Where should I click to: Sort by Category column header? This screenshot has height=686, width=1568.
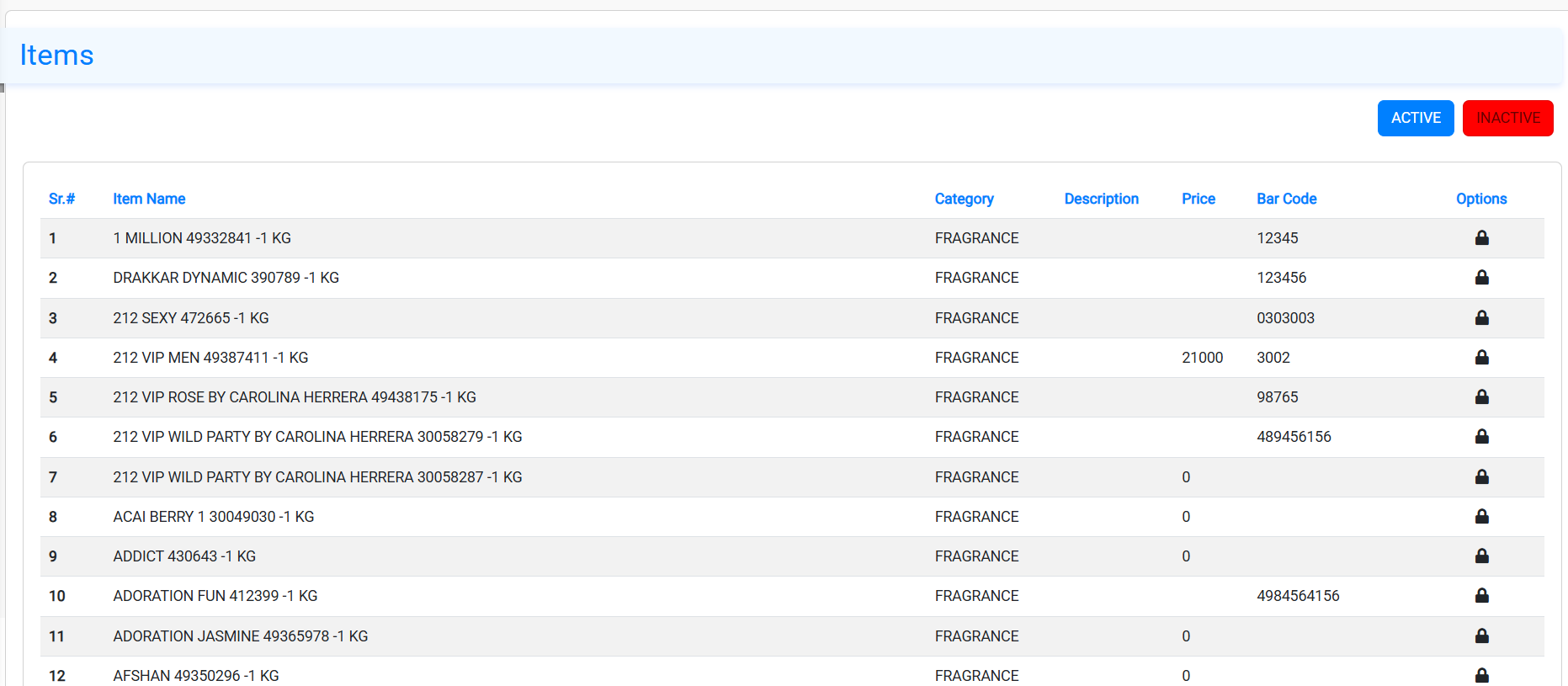pos(964,199)
